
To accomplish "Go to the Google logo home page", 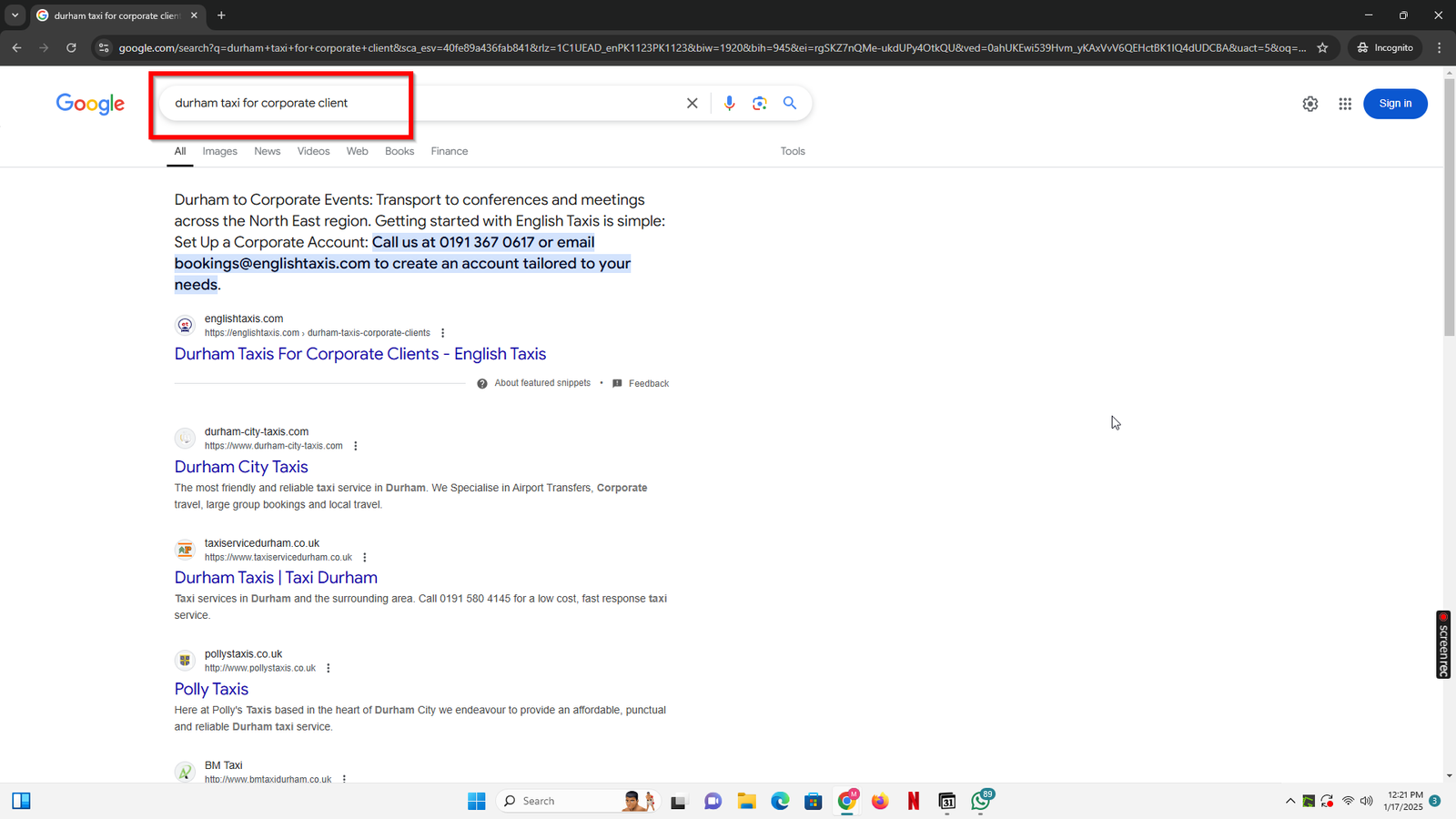I will pyautogui.click(x=90, y=104).
